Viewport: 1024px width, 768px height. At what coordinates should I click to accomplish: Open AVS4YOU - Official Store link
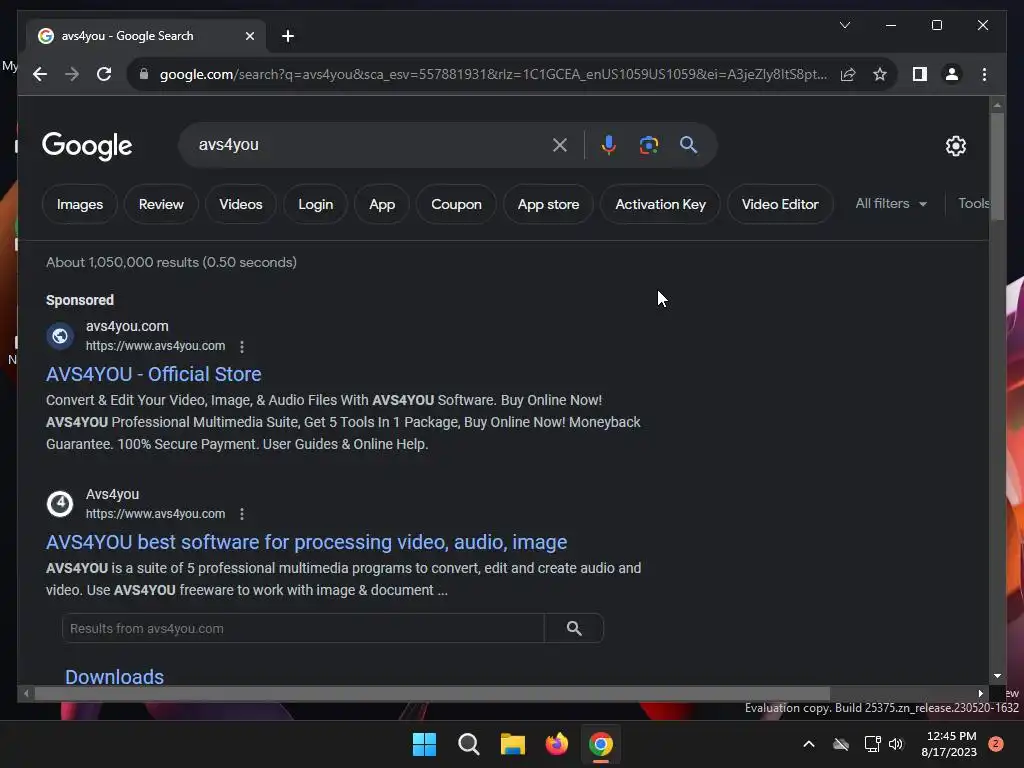click(153, 374)
